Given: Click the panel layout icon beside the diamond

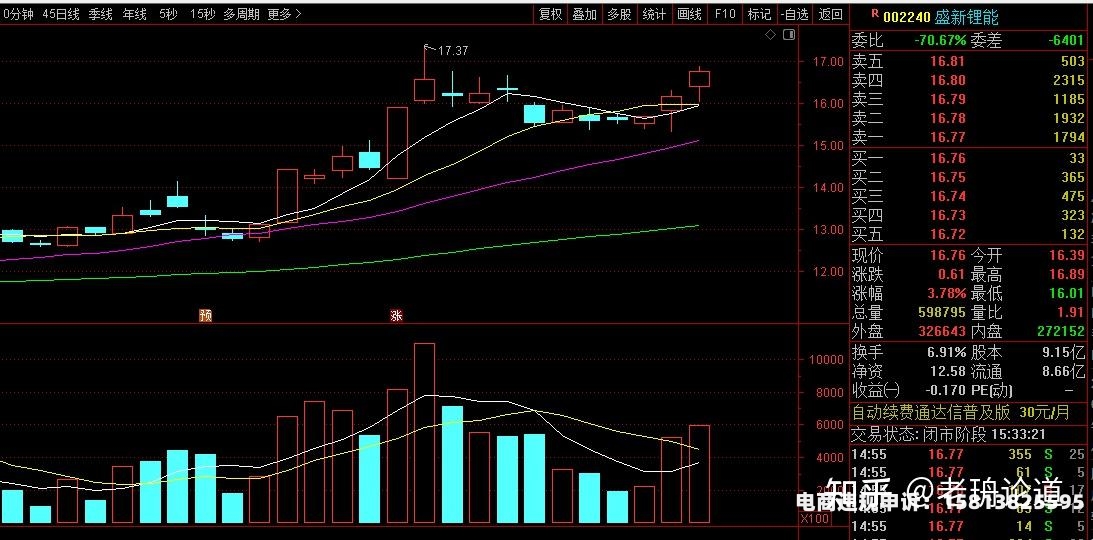Looking at the screenshot, I should pyautogui.click(x=789, y=35).
